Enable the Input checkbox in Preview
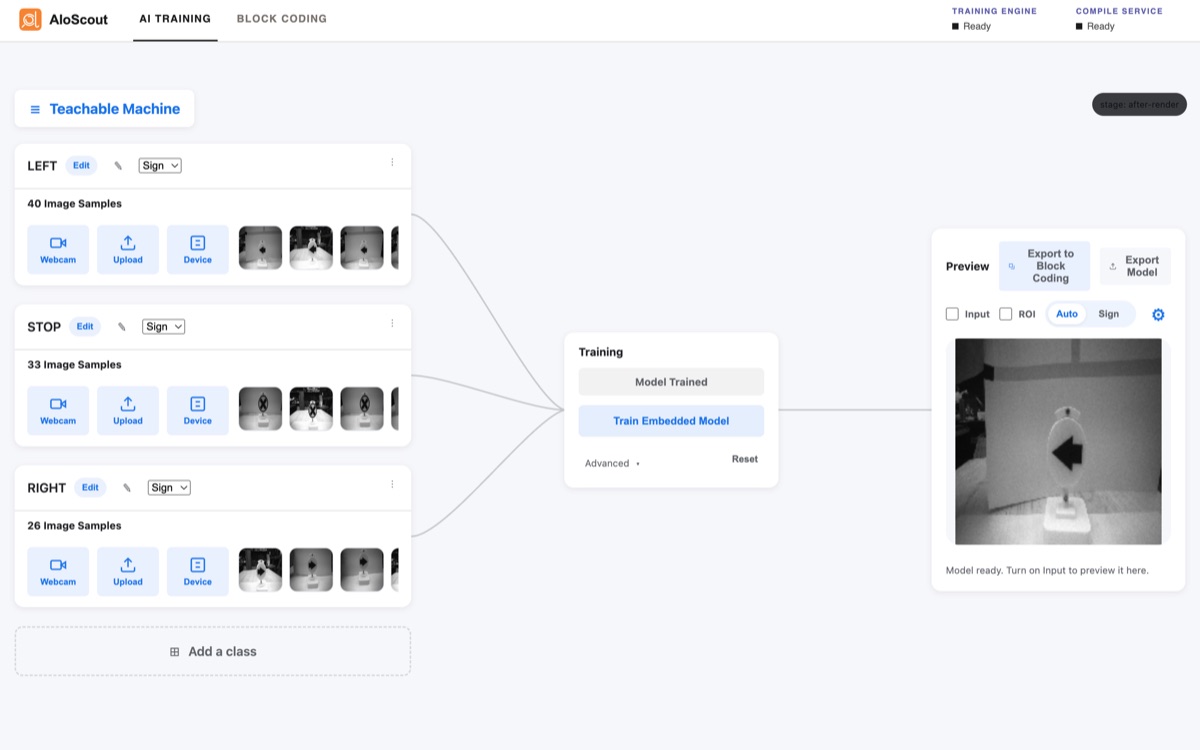Viewport: 1200px width, 750px height. pyautogui.click(x=952, y=314)
